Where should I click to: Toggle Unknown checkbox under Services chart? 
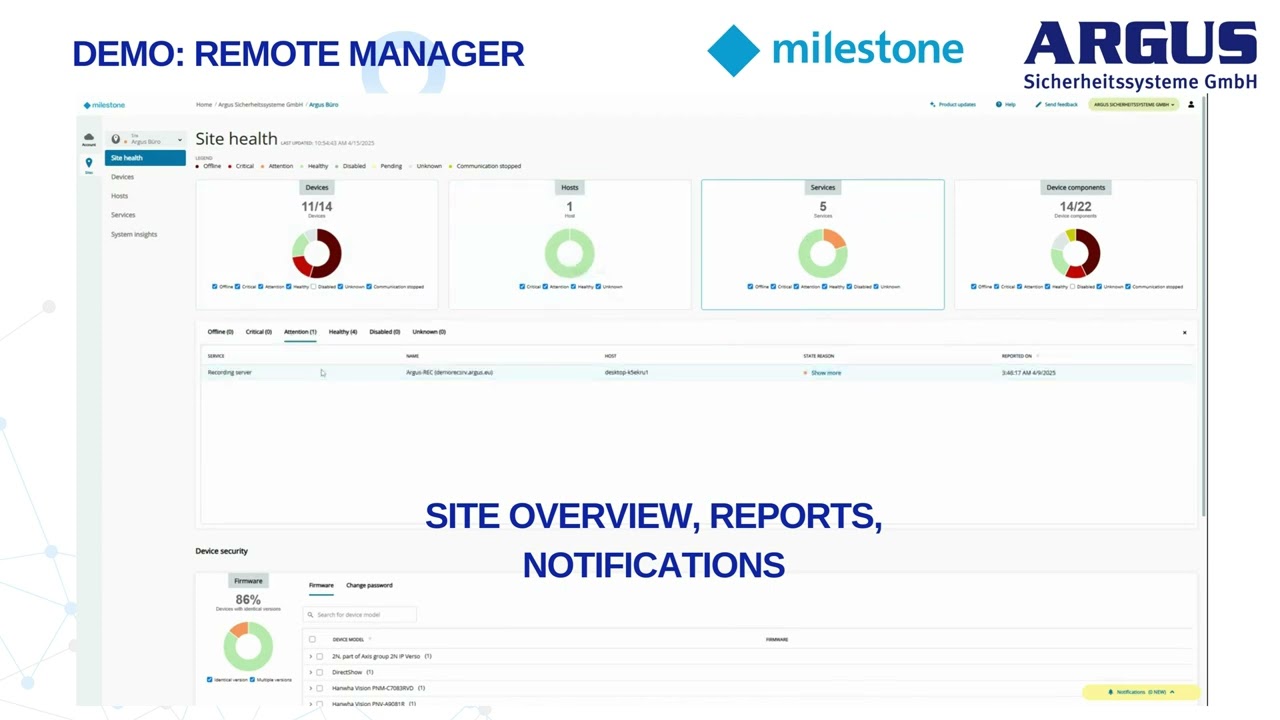[x=876, y=287]
